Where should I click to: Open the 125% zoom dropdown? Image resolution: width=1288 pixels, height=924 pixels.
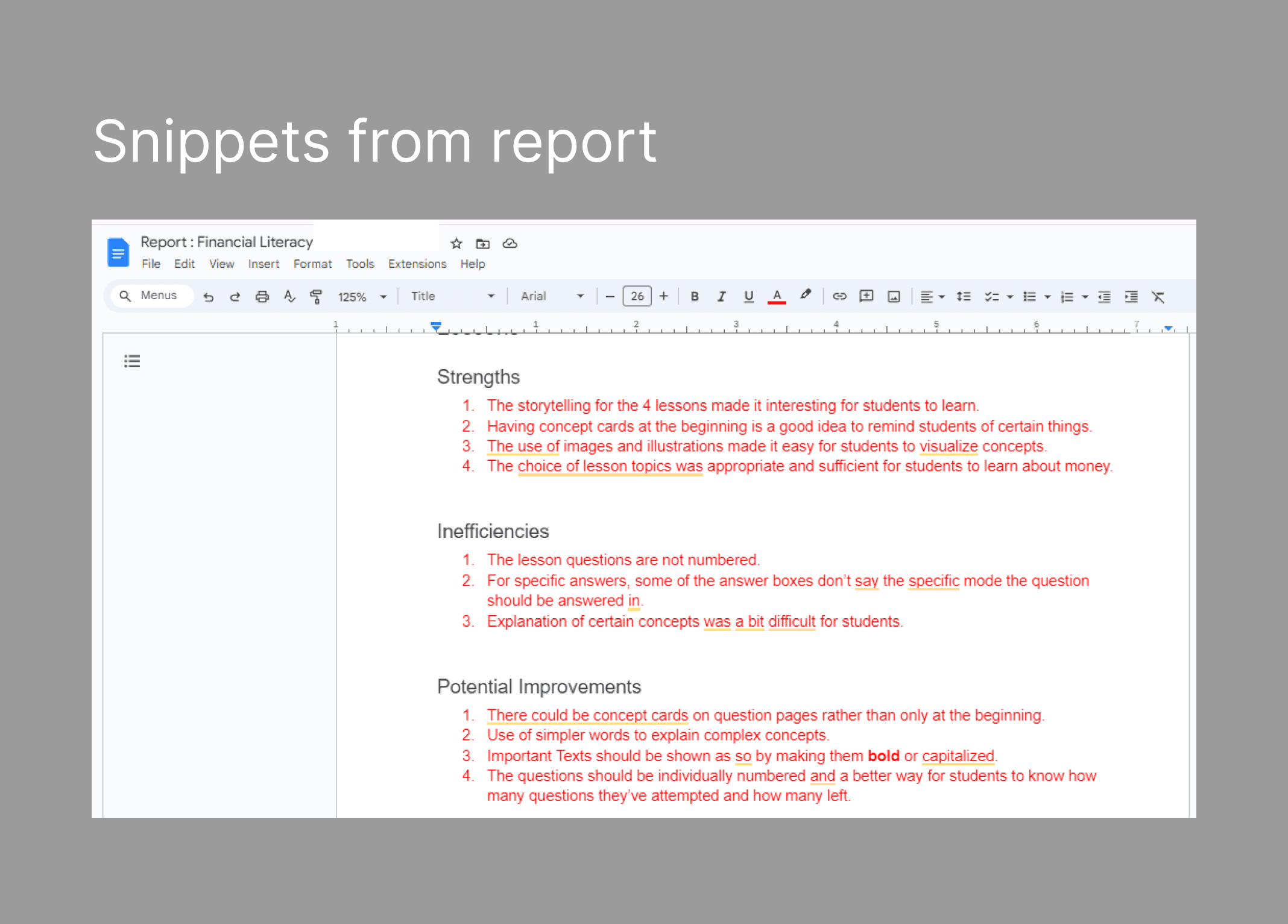tap(362, 297)
